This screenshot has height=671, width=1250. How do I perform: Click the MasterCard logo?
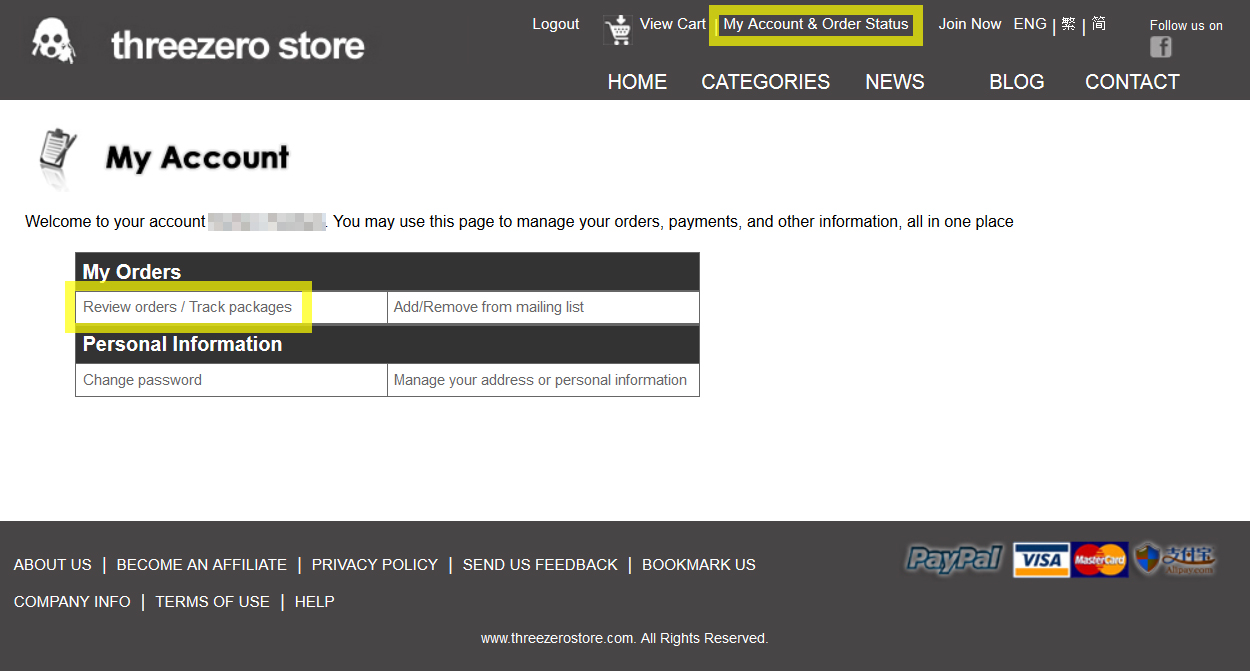(x=1100, y=560)
